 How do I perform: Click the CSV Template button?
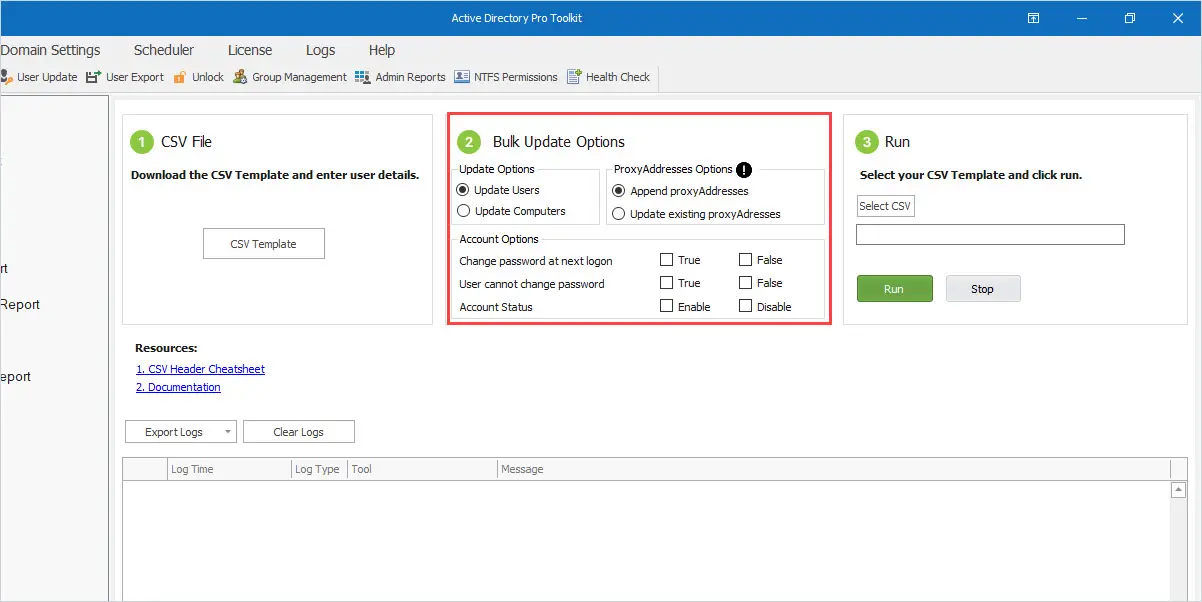264,244
